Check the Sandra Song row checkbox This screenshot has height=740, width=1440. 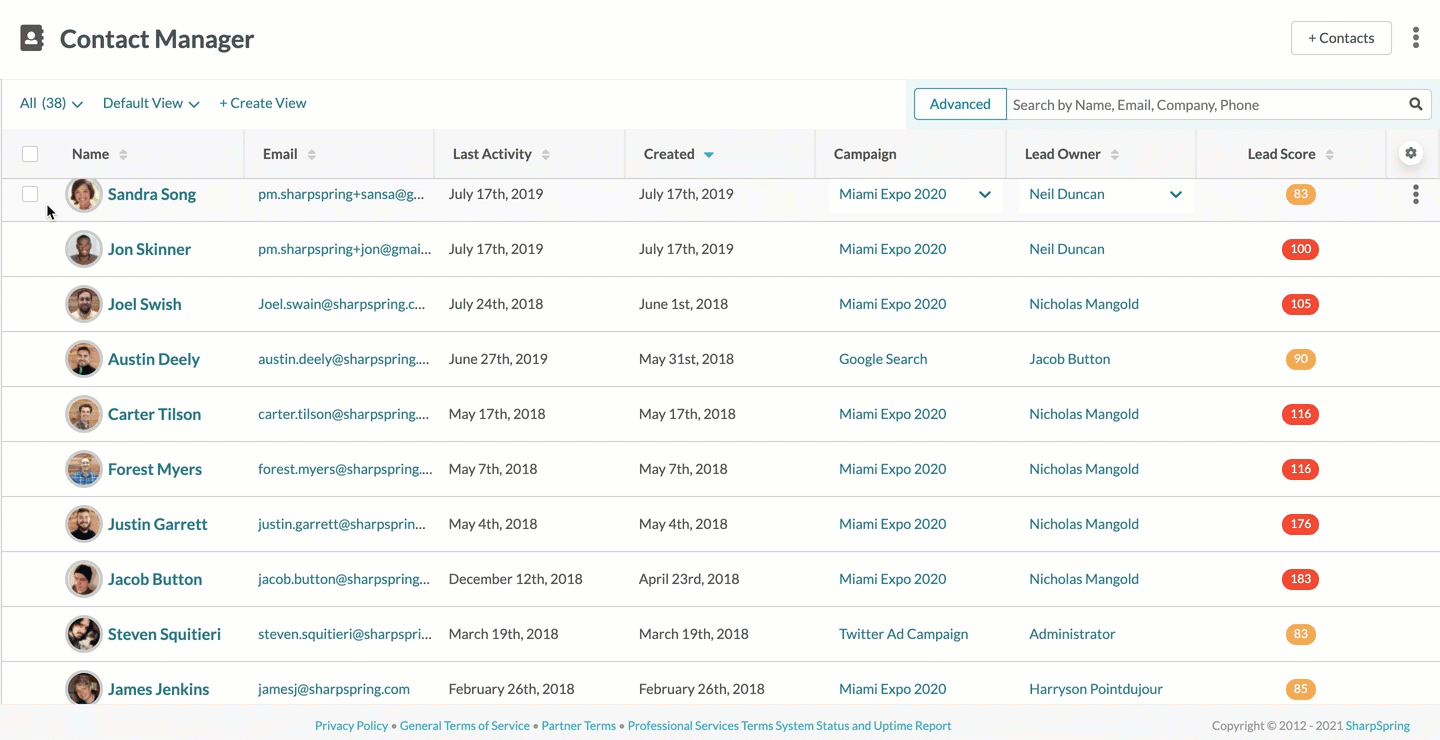(30, 194)
